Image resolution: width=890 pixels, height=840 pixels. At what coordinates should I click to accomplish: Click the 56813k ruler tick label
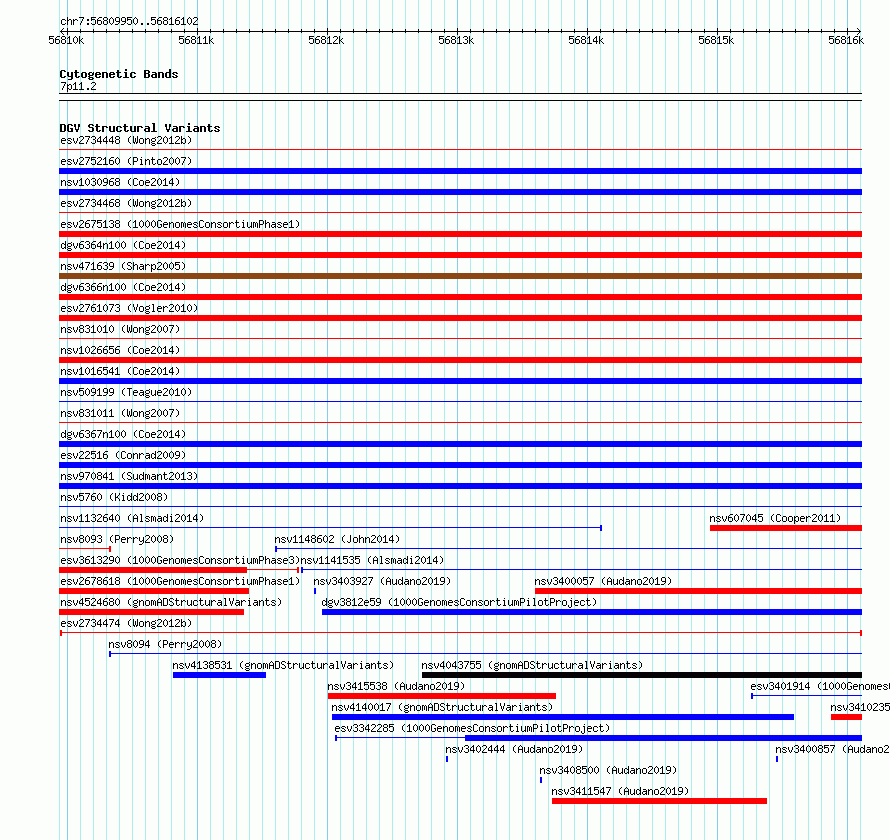(x=456, y=40)
